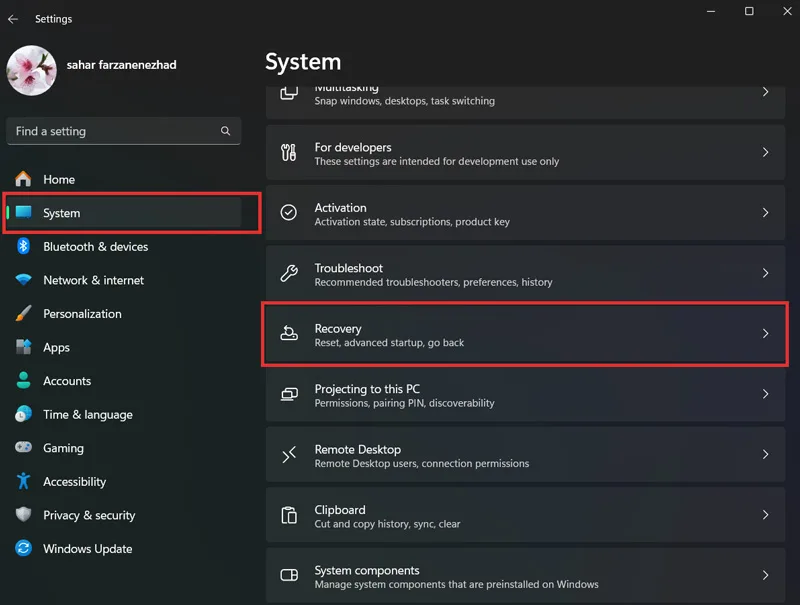Select the Gaming label in sidebar
This screenshot has height=605, width=800.
pos(63,448)
